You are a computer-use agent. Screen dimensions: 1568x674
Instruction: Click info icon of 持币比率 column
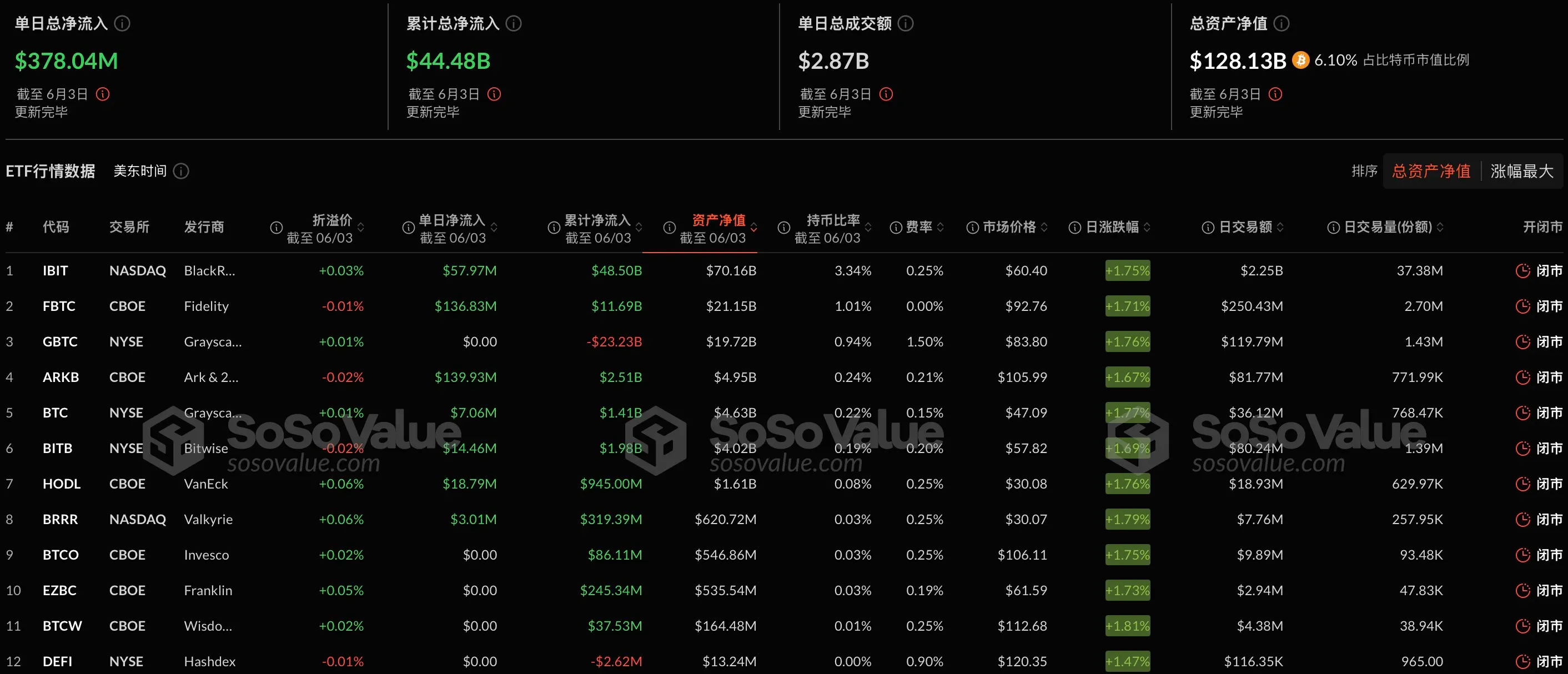784,228
